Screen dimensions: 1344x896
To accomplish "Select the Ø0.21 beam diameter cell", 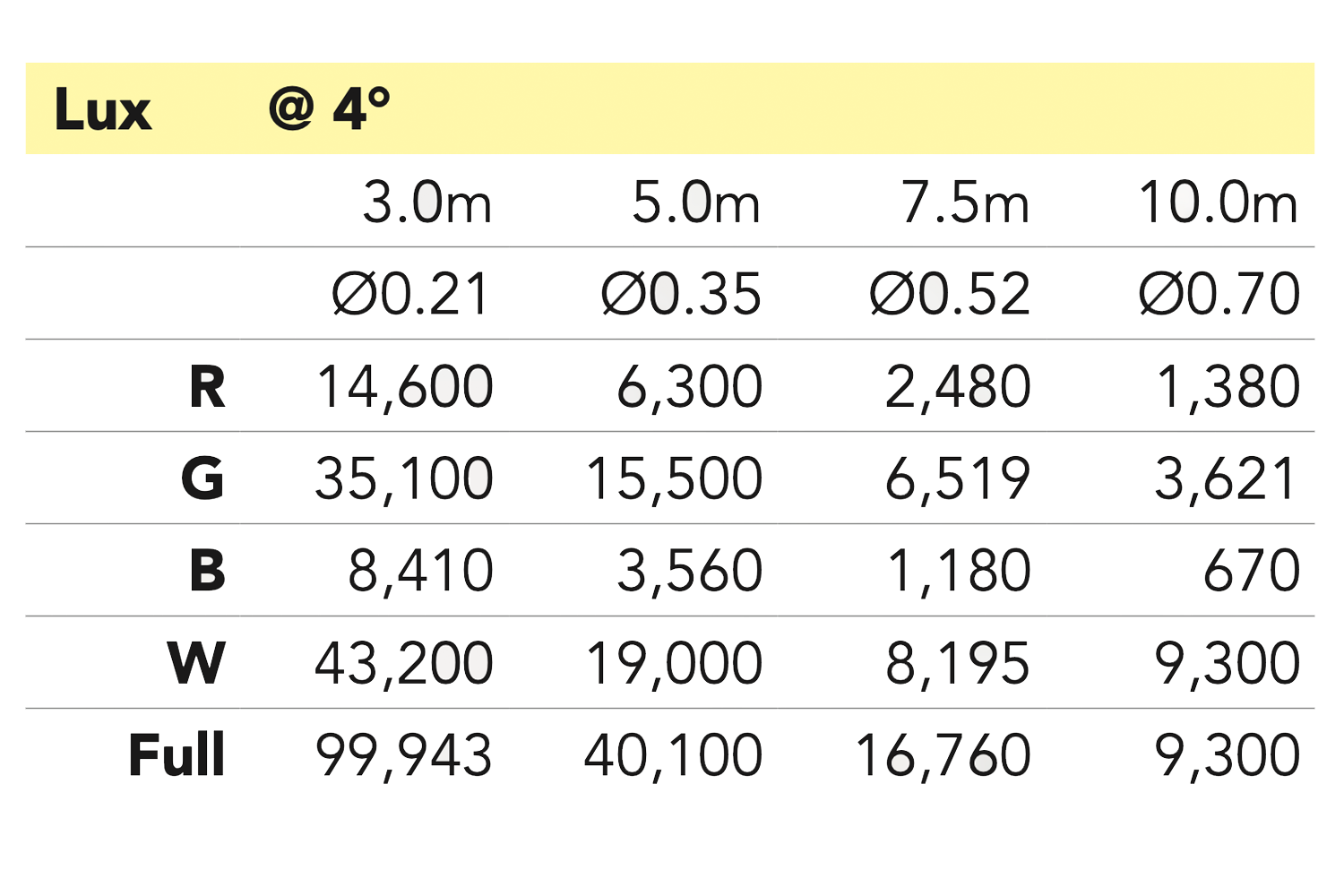I will click(x=411, y=294).
